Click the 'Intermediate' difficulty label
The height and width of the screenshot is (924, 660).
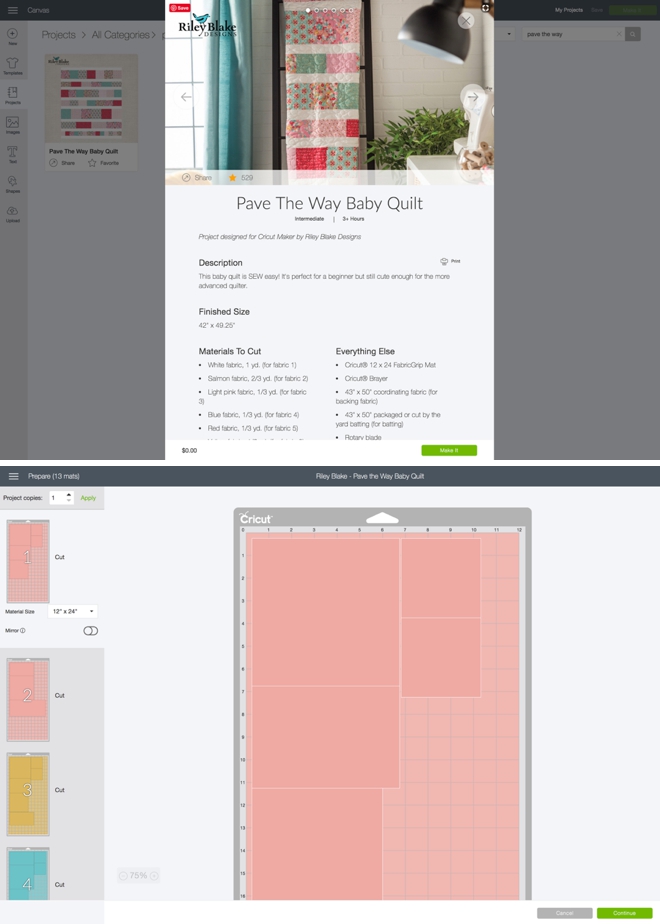(x=309, y=219)
